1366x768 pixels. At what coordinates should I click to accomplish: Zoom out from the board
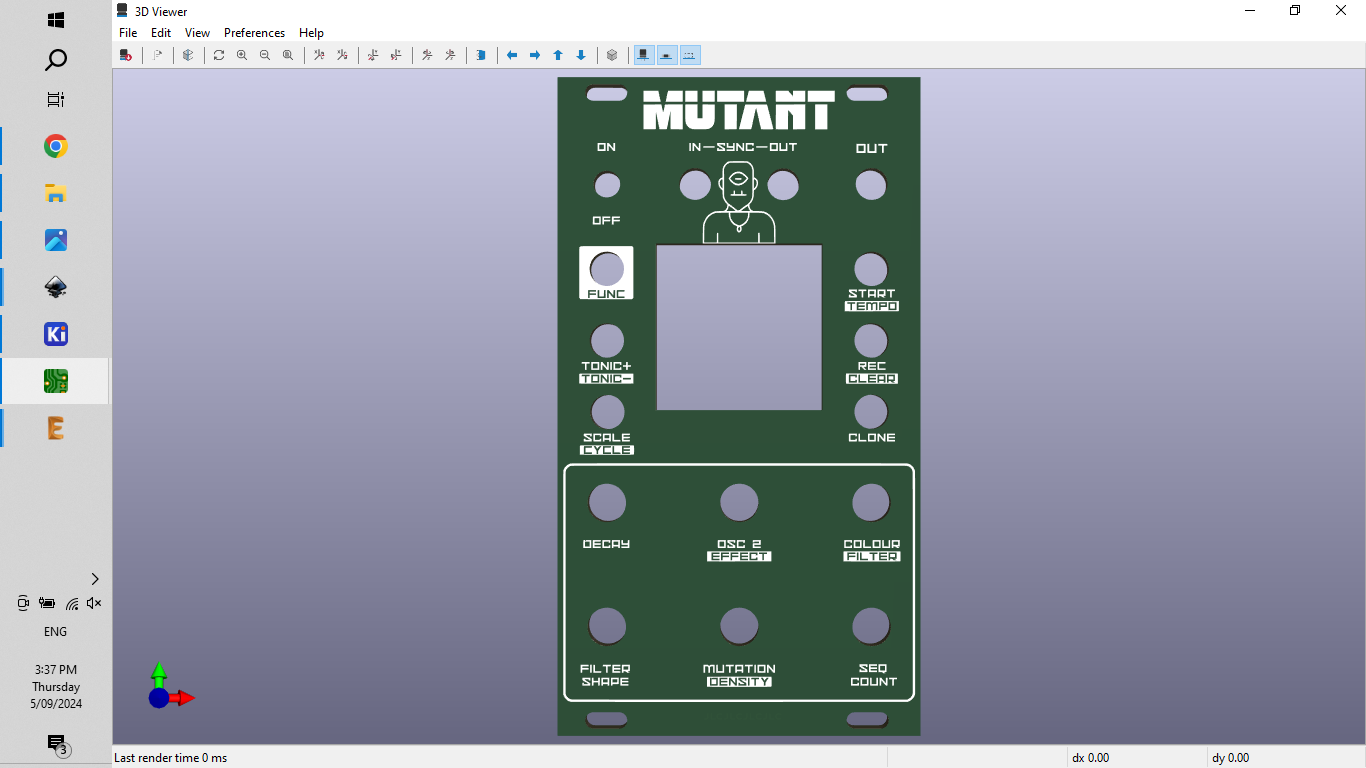[x=264, y=55]
